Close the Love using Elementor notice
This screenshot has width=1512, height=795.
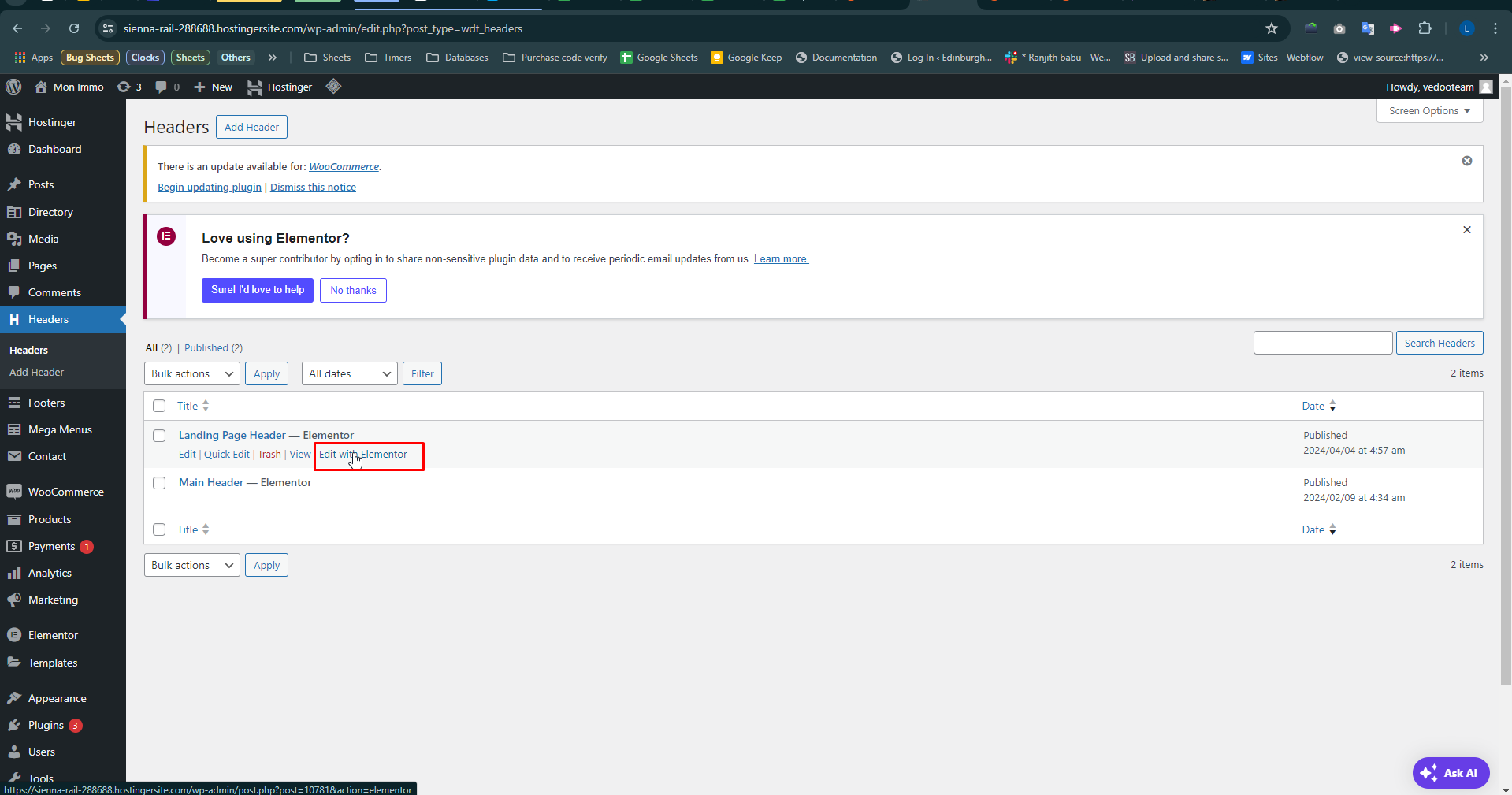[1467, 230]
